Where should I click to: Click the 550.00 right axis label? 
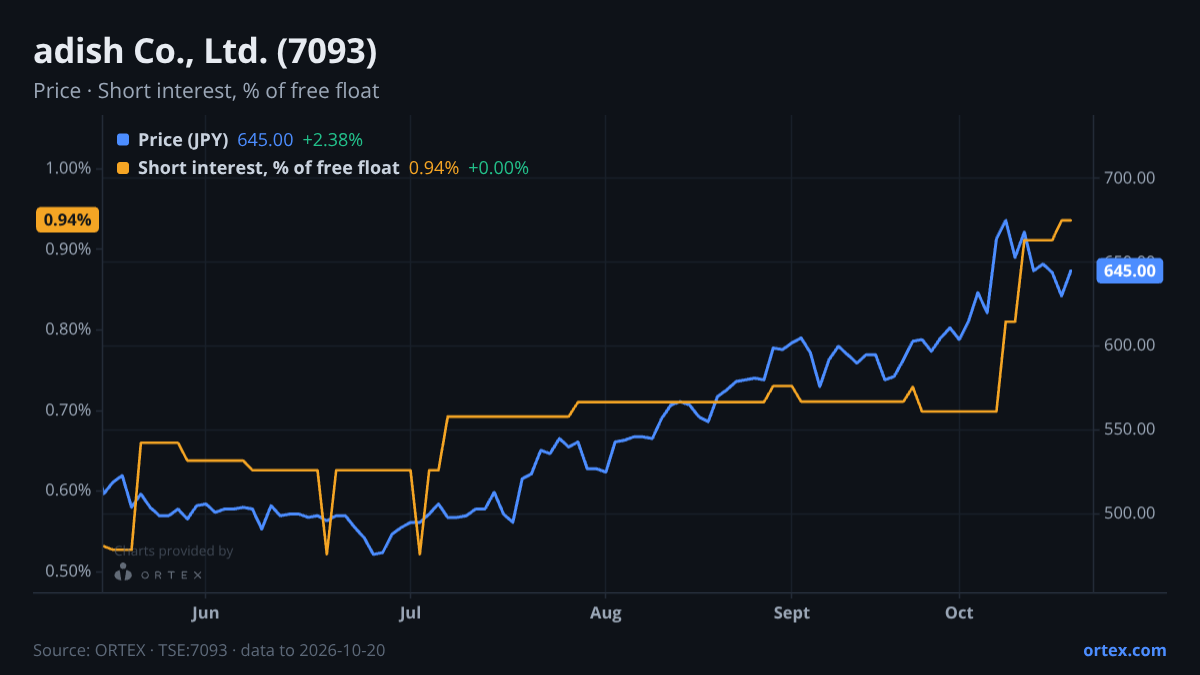pyautogui.click(x=1130, y=429)
